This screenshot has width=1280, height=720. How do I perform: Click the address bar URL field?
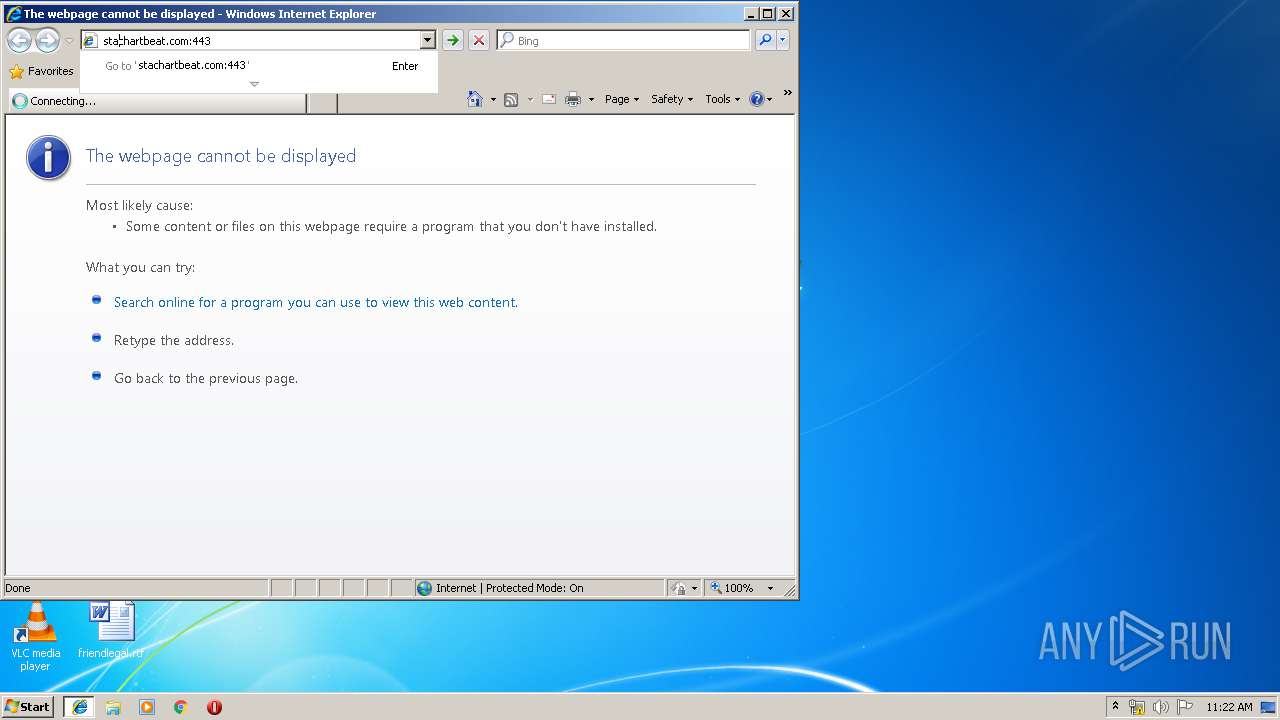pyautogui.click(x=250, y=40)
